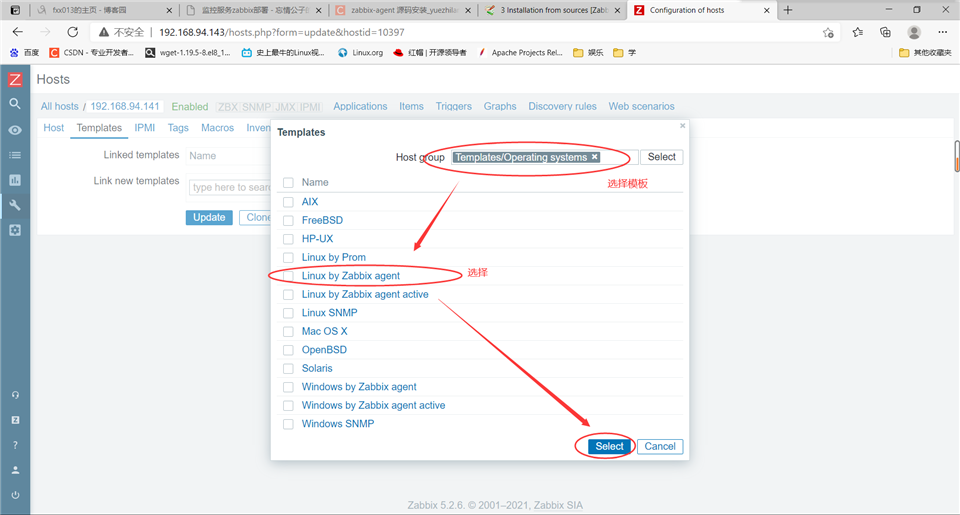Click the browser address bar URL
This screenshot has height=515, width=960.
[x=282, y=32]
